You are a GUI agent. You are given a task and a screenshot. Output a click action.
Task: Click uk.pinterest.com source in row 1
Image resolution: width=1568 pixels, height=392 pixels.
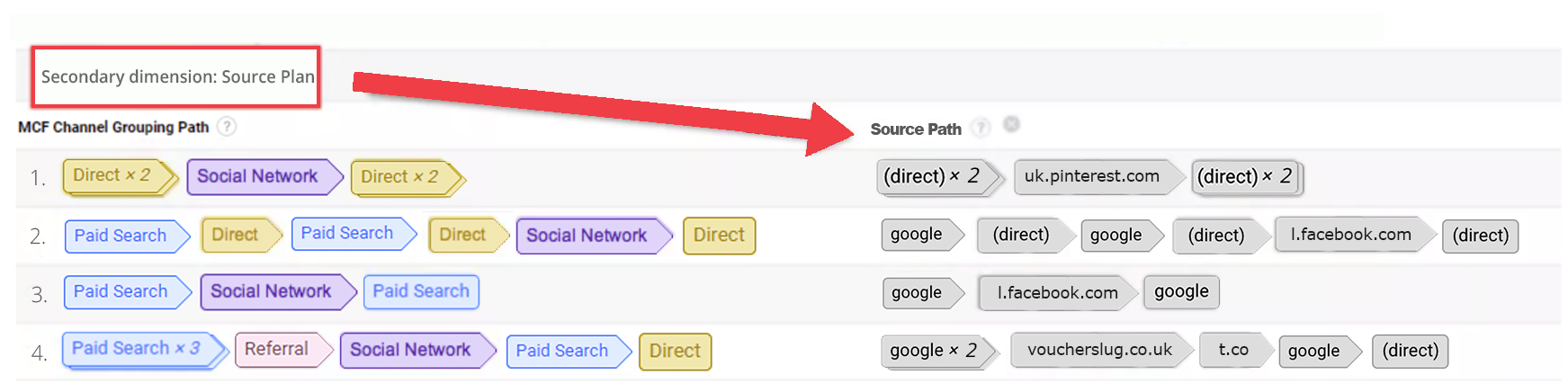point(1091,177)
